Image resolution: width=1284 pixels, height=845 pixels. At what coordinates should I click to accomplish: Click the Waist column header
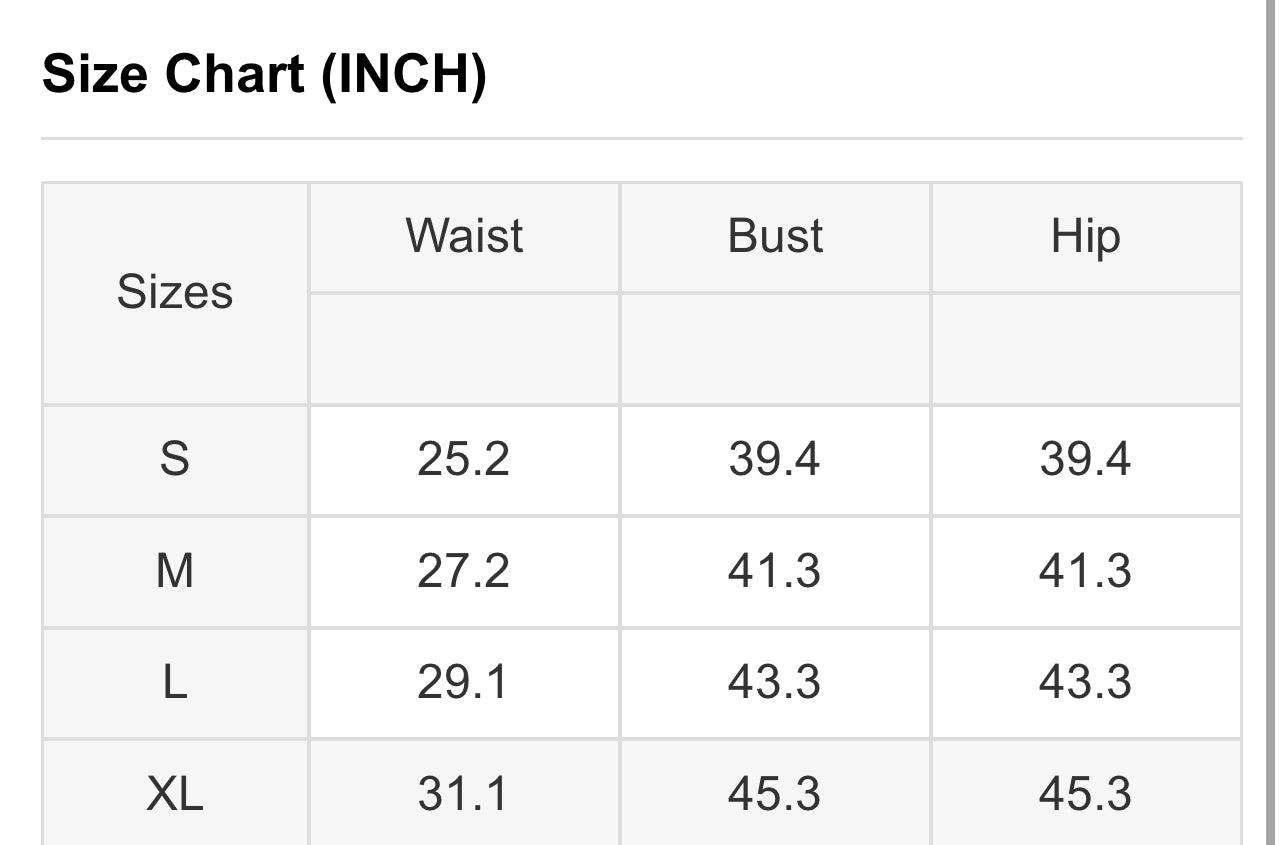(464, 236)
